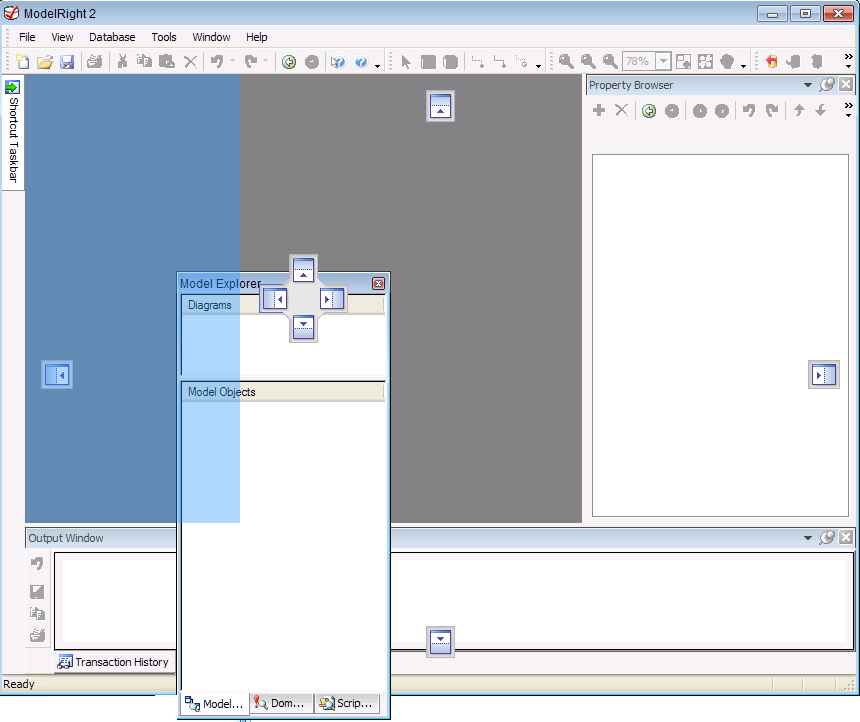Click the Undo arrow in the Output Window sidebar
This screenshot has height=722, width=860.
[37, 563]
